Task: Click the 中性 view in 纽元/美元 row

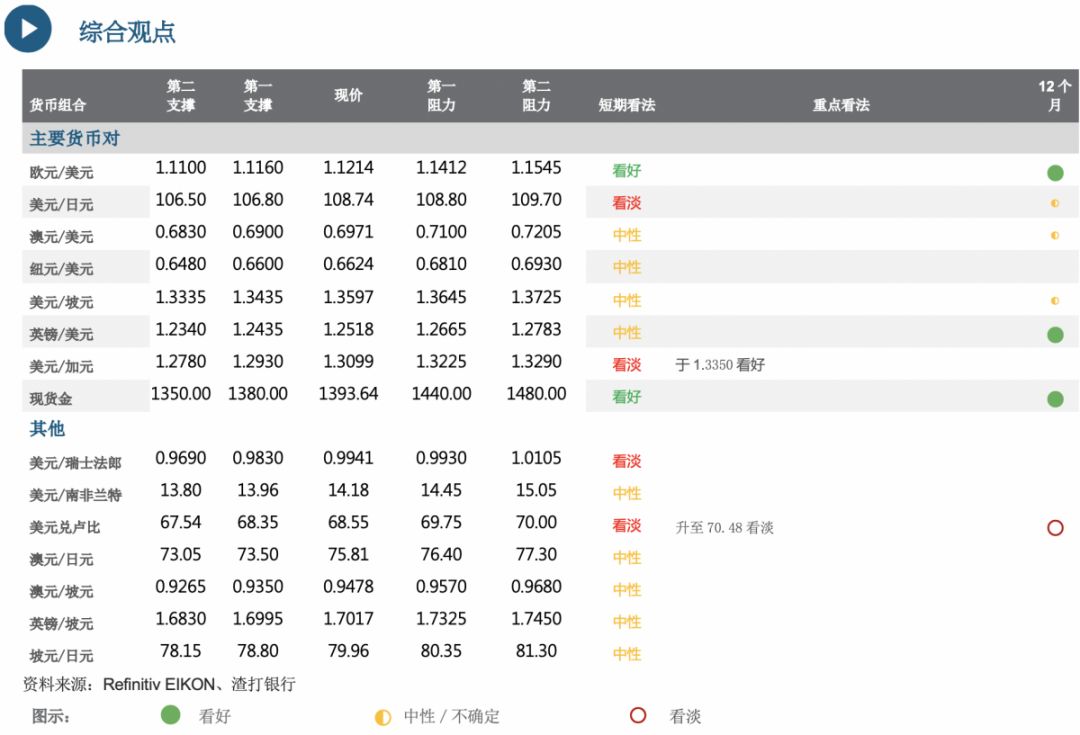Action: [x=627, y=267]
